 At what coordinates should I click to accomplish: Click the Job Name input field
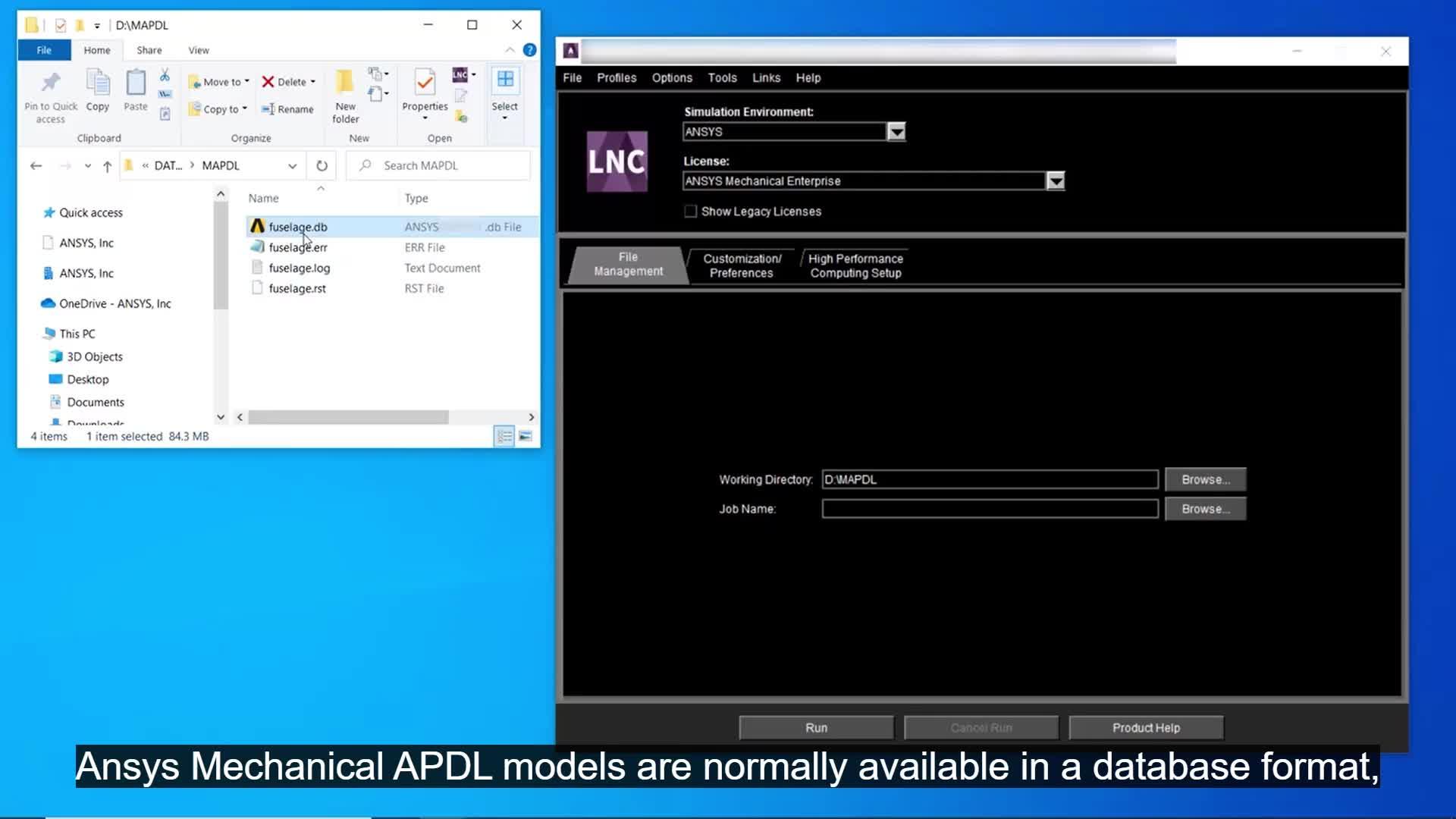click(990, 509)
